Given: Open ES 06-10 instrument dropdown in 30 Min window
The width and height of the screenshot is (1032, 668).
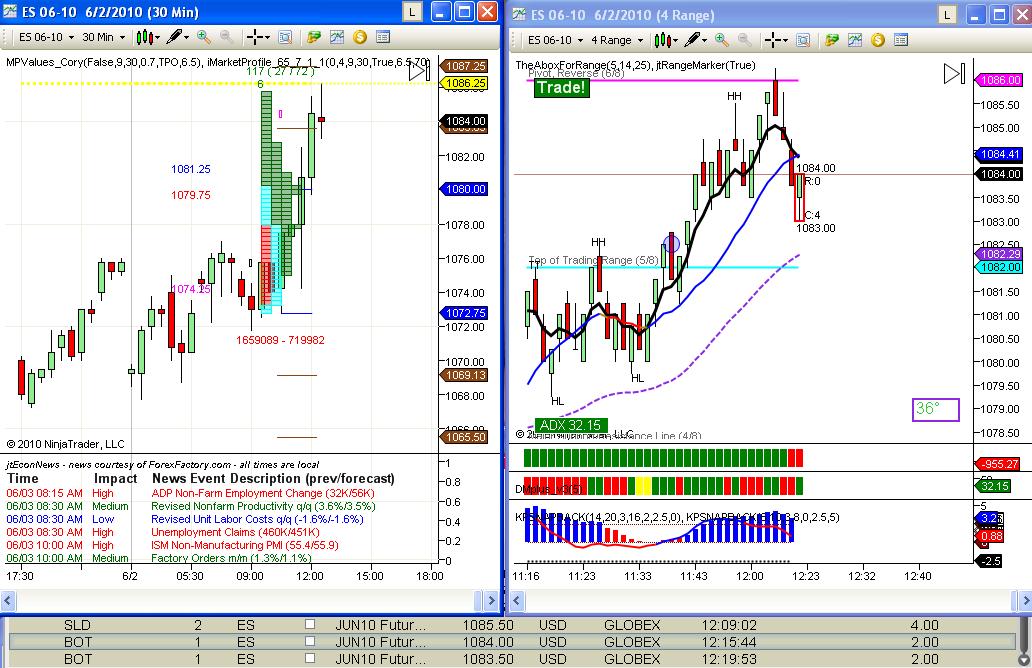Looking at the screenshot, I should point(46,38).
